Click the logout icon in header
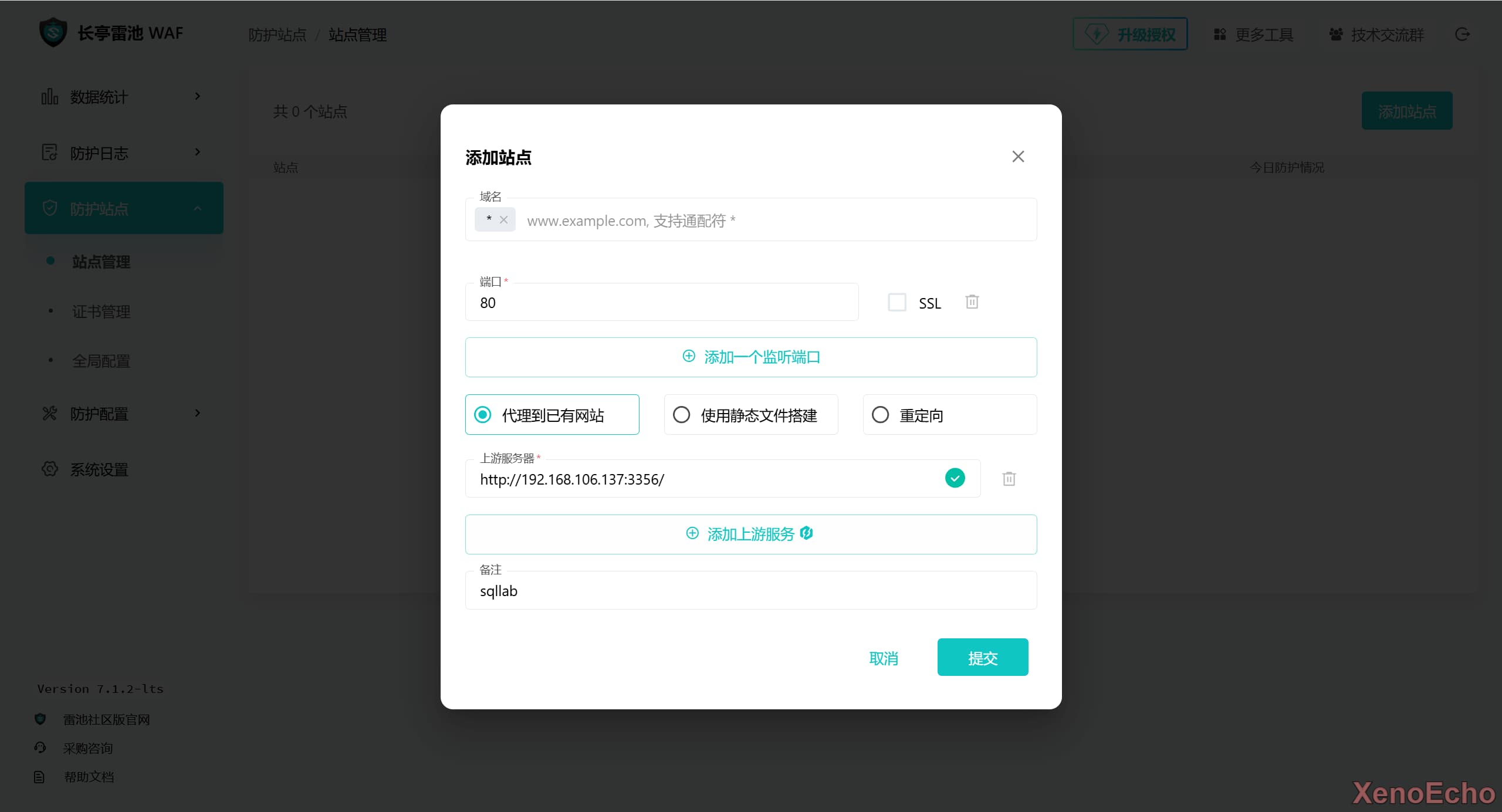 click(1462, 35)
